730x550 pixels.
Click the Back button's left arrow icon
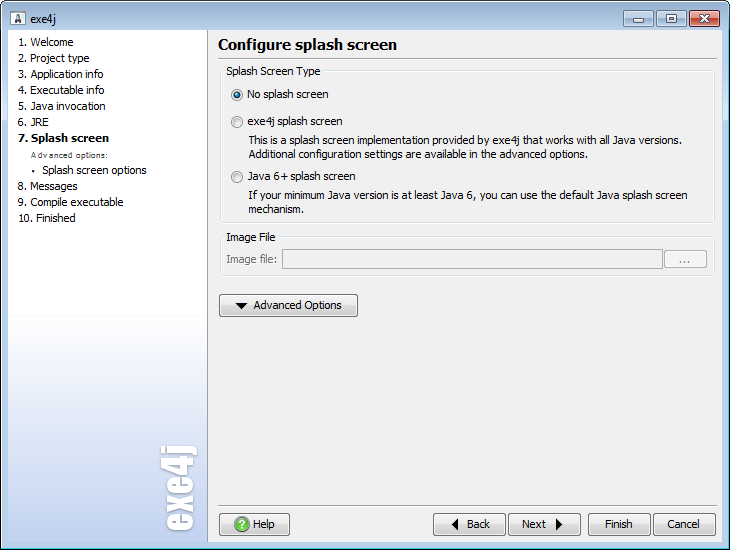(x=455, y=524)
